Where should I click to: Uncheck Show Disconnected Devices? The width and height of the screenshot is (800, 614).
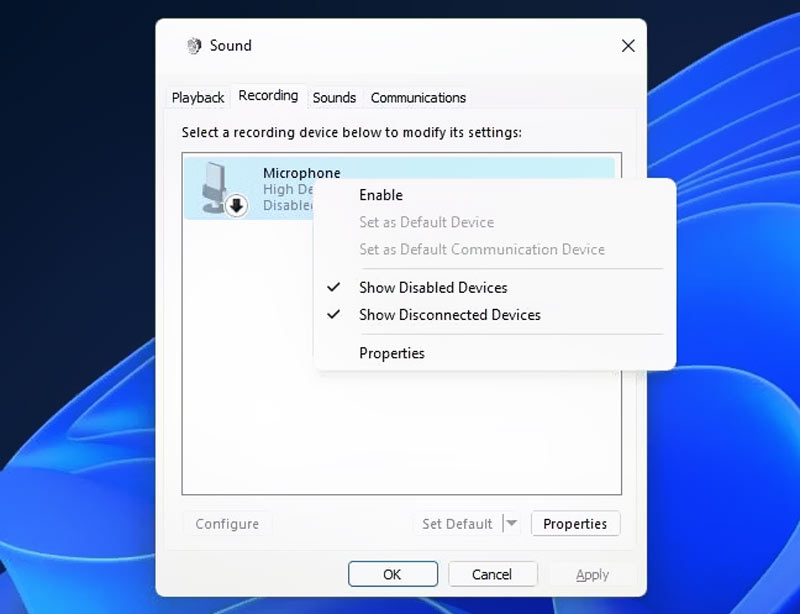point(449,315)
